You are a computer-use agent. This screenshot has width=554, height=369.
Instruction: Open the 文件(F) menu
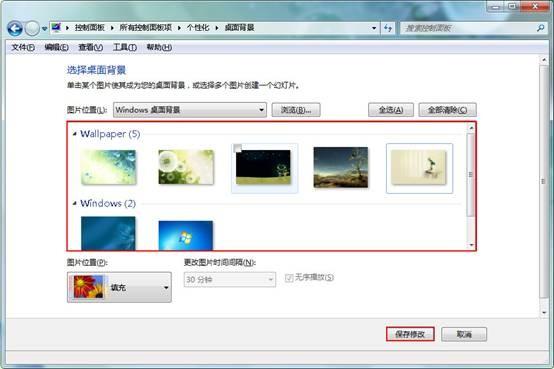click(x=23, y=47)
